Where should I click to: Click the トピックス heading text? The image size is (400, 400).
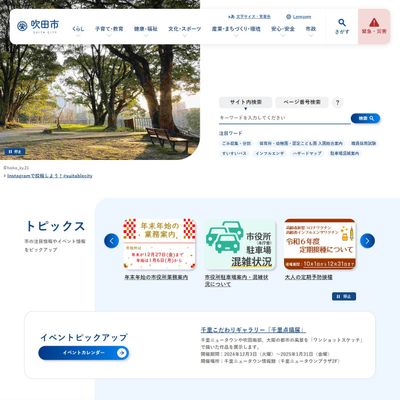(x=55, y=226)
